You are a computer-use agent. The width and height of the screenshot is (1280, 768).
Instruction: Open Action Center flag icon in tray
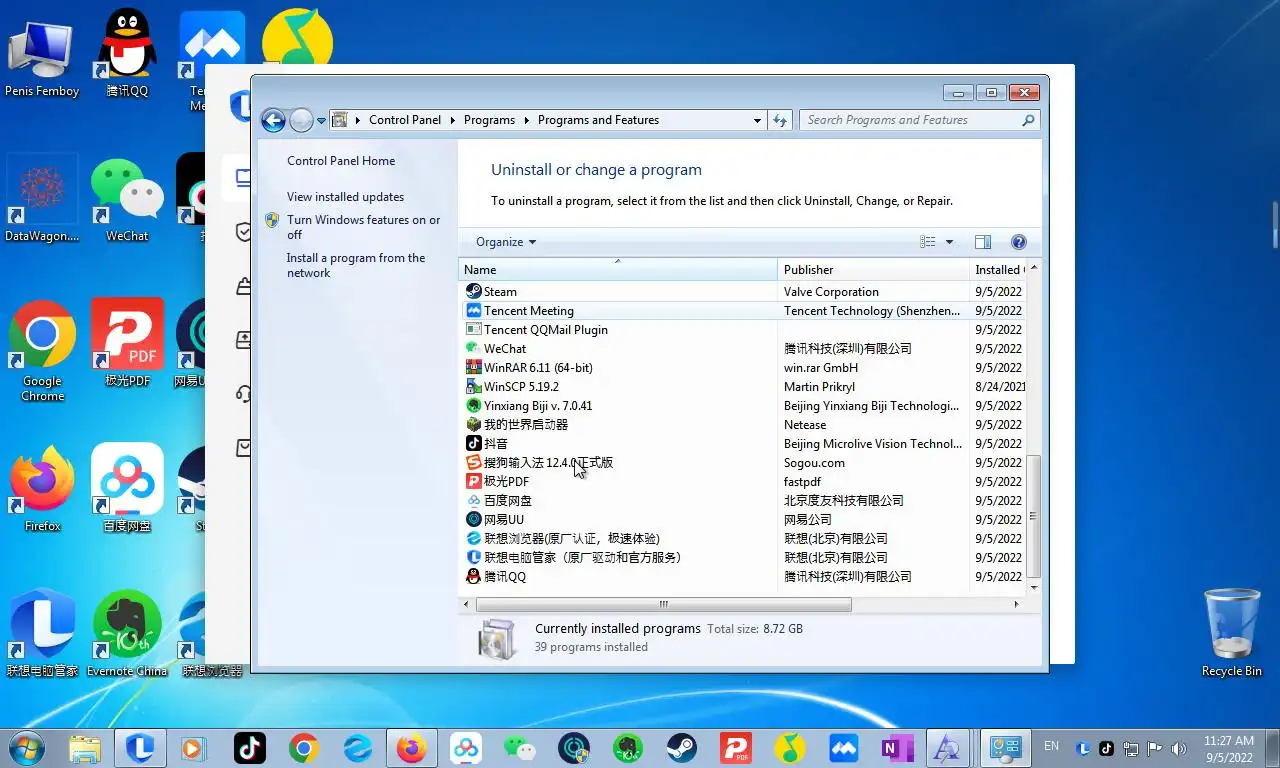(x=1155, y=748)
